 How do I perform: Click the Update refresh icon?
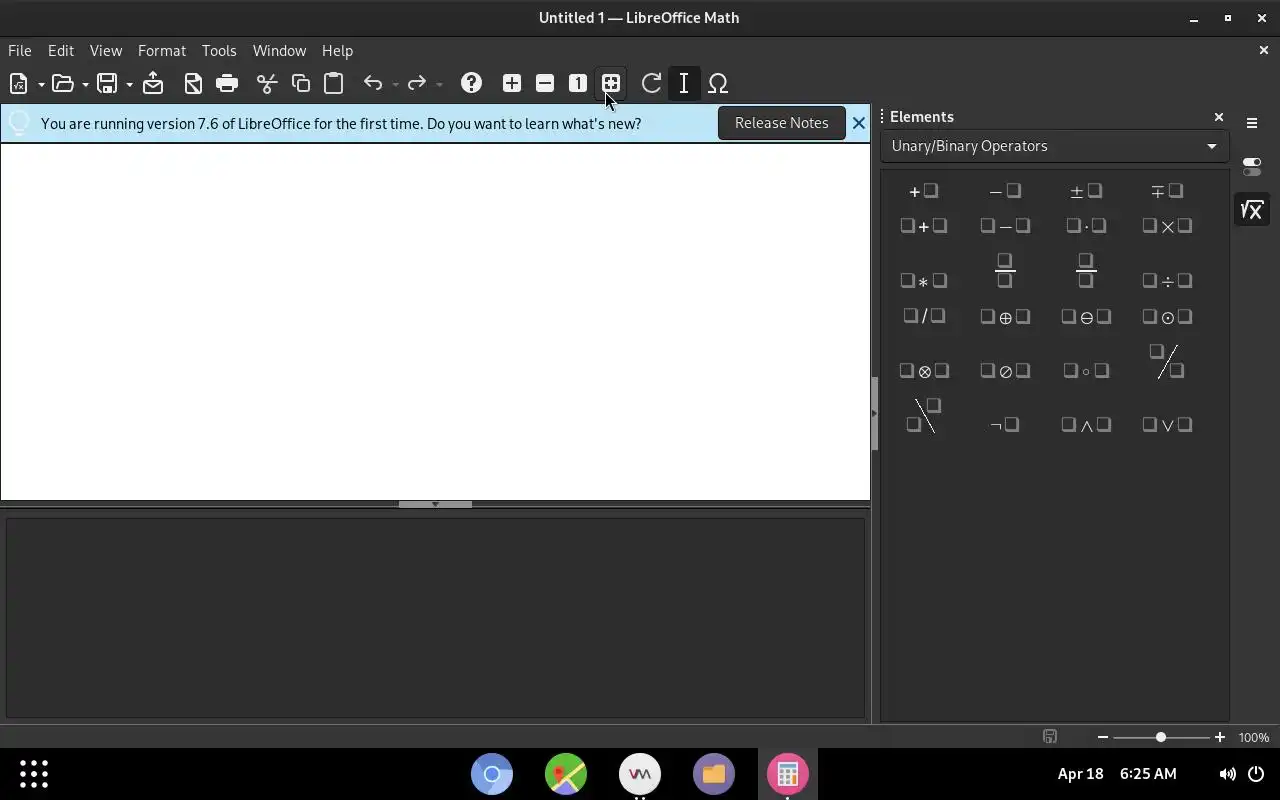pos(651,84)
